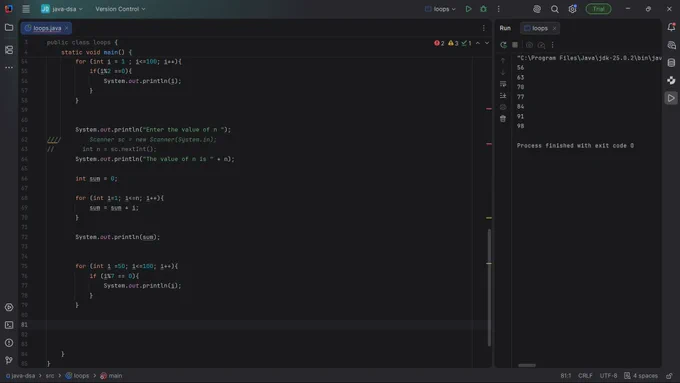
Task: Change UTF-8 file encoding
Action: [x=608, y=376]
